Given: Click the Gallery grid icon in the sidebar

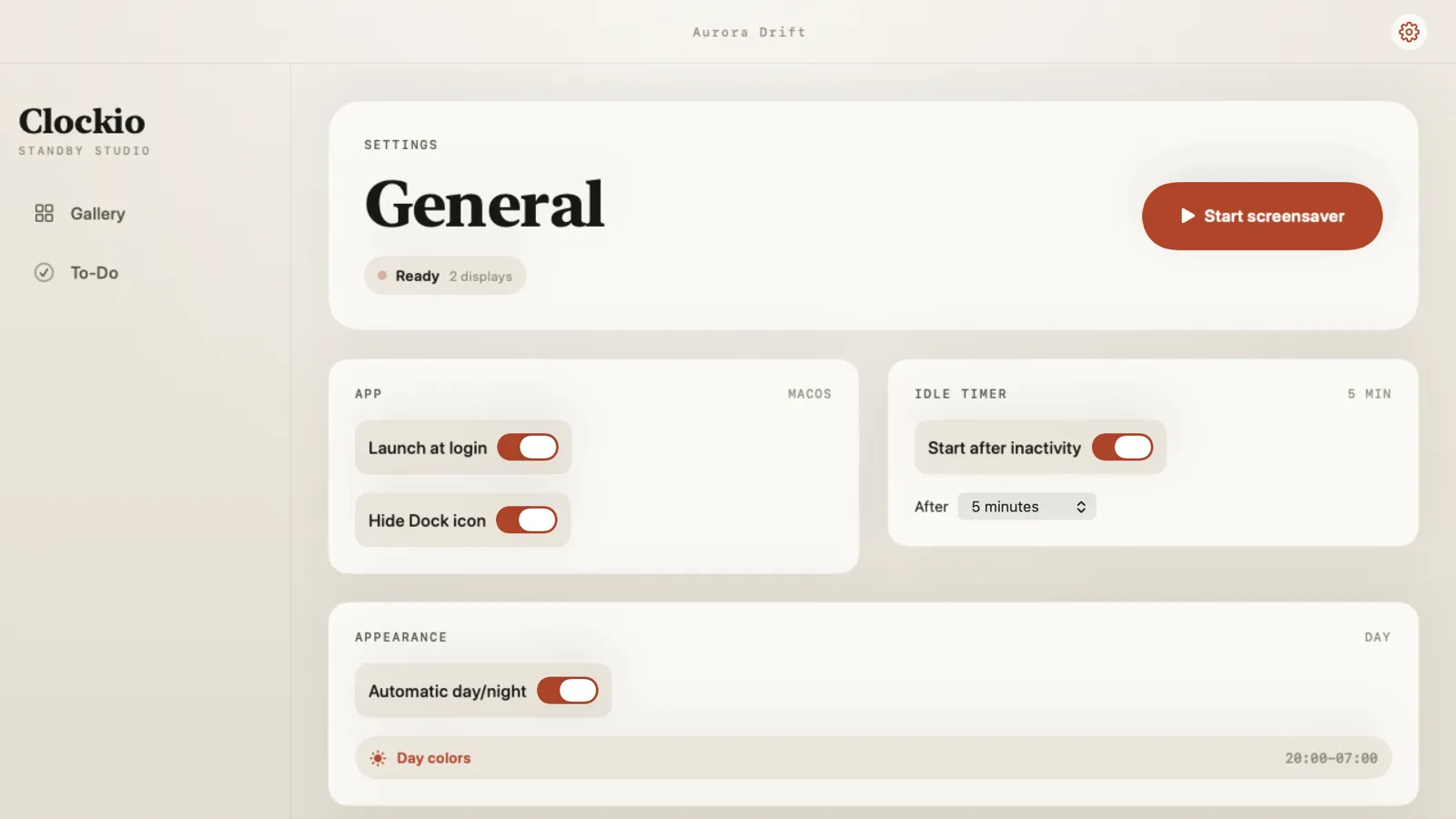Looking at the screenshot, I should coord(44,213).
